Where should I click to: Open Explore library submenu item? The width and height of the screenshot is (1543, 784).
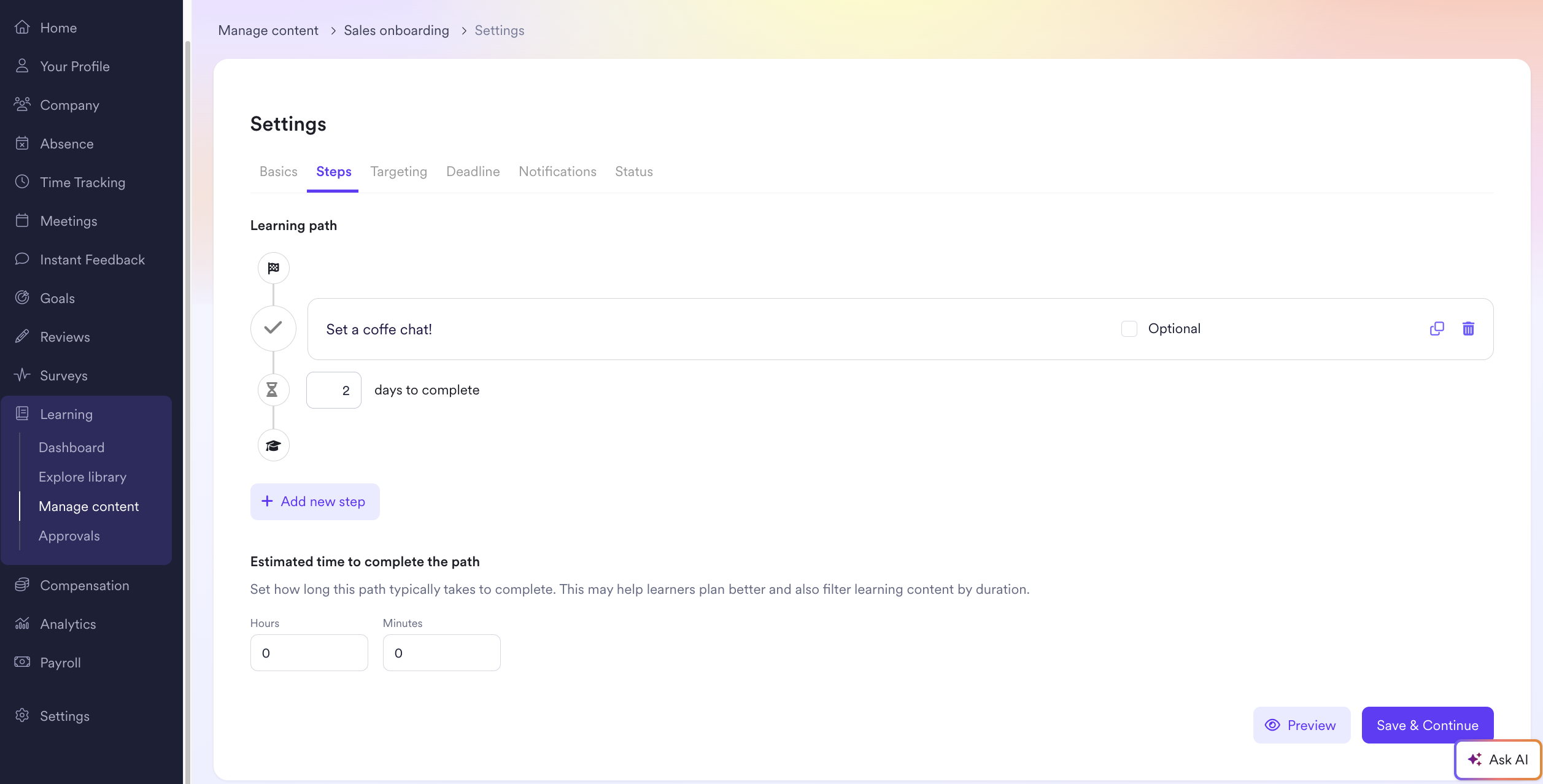(x=82, y=477)
